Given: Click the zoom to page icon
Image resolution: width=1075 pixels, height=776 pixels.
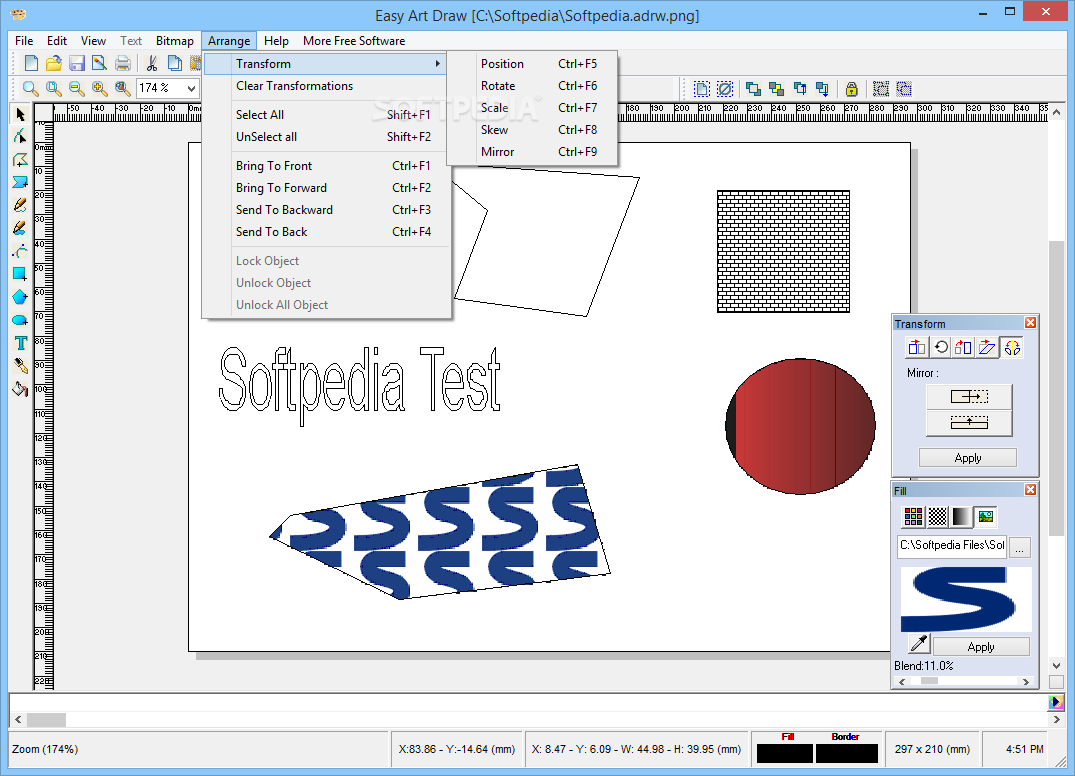Looking at the screenshot, I should click(53, 88).
